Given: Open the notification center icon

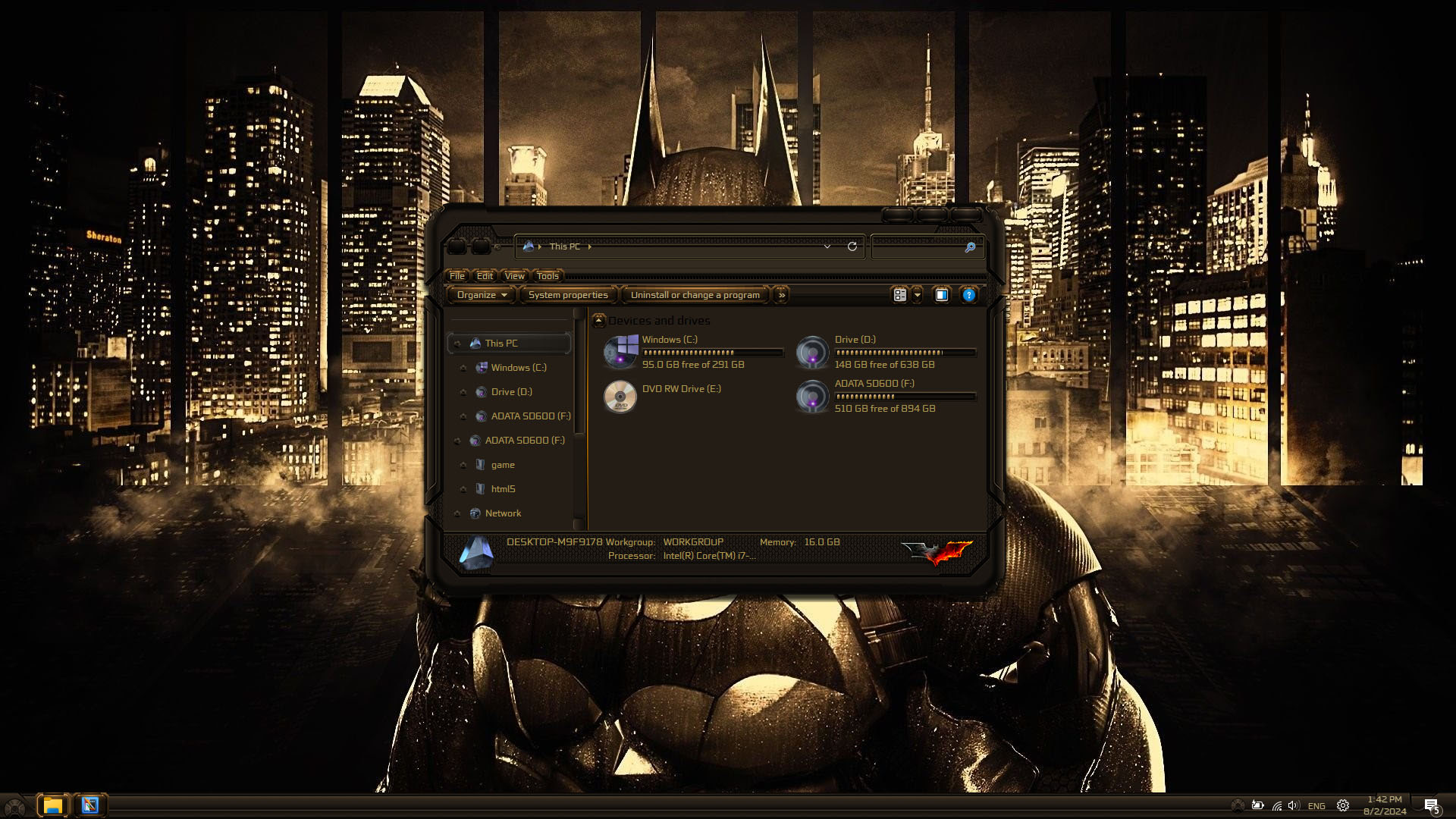Looking at the screenshot, I should [1431, 805].
